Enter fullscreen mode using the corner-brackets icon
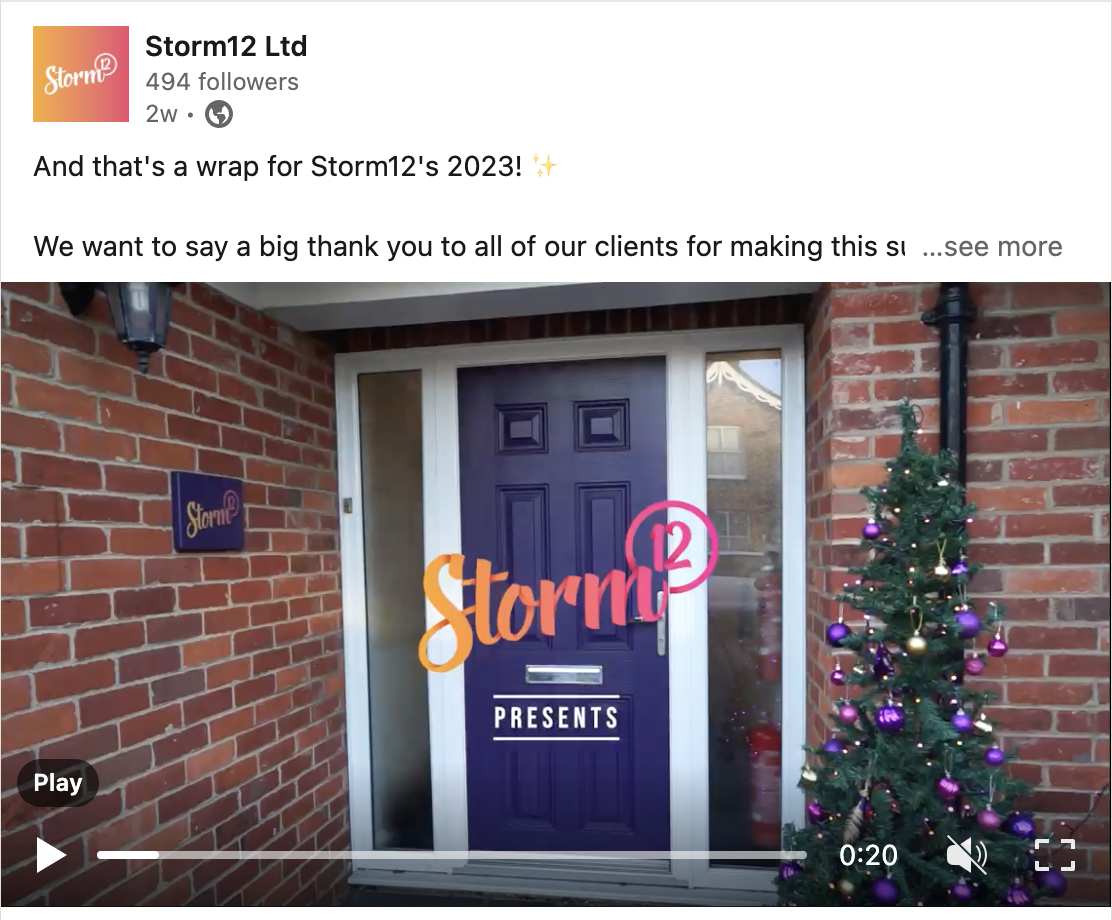Screen dimensions: 1112x920 click(x=1055, y=854)
